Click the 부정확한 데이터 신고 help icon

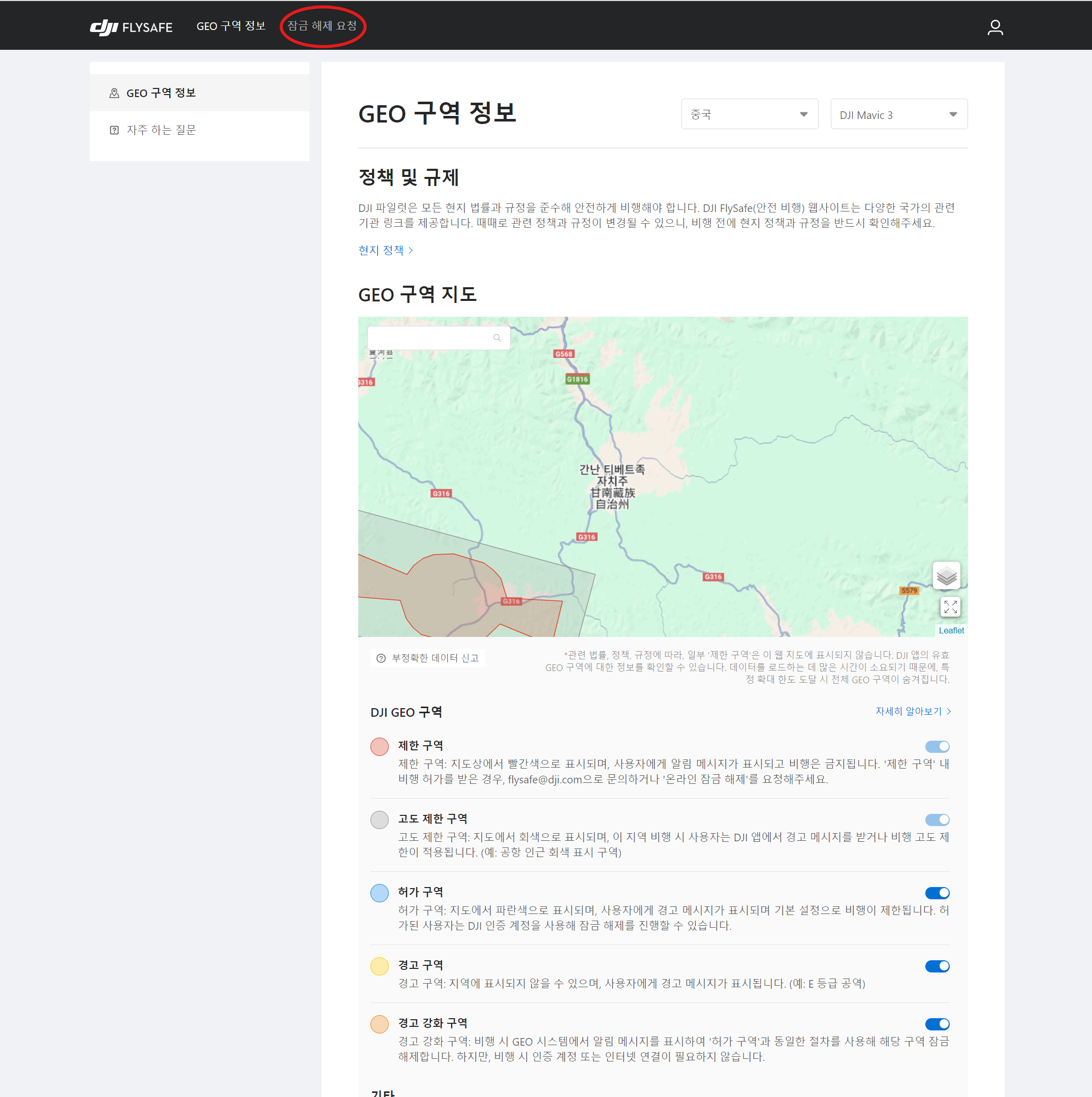pyautogui.click(x=381, y=658)
